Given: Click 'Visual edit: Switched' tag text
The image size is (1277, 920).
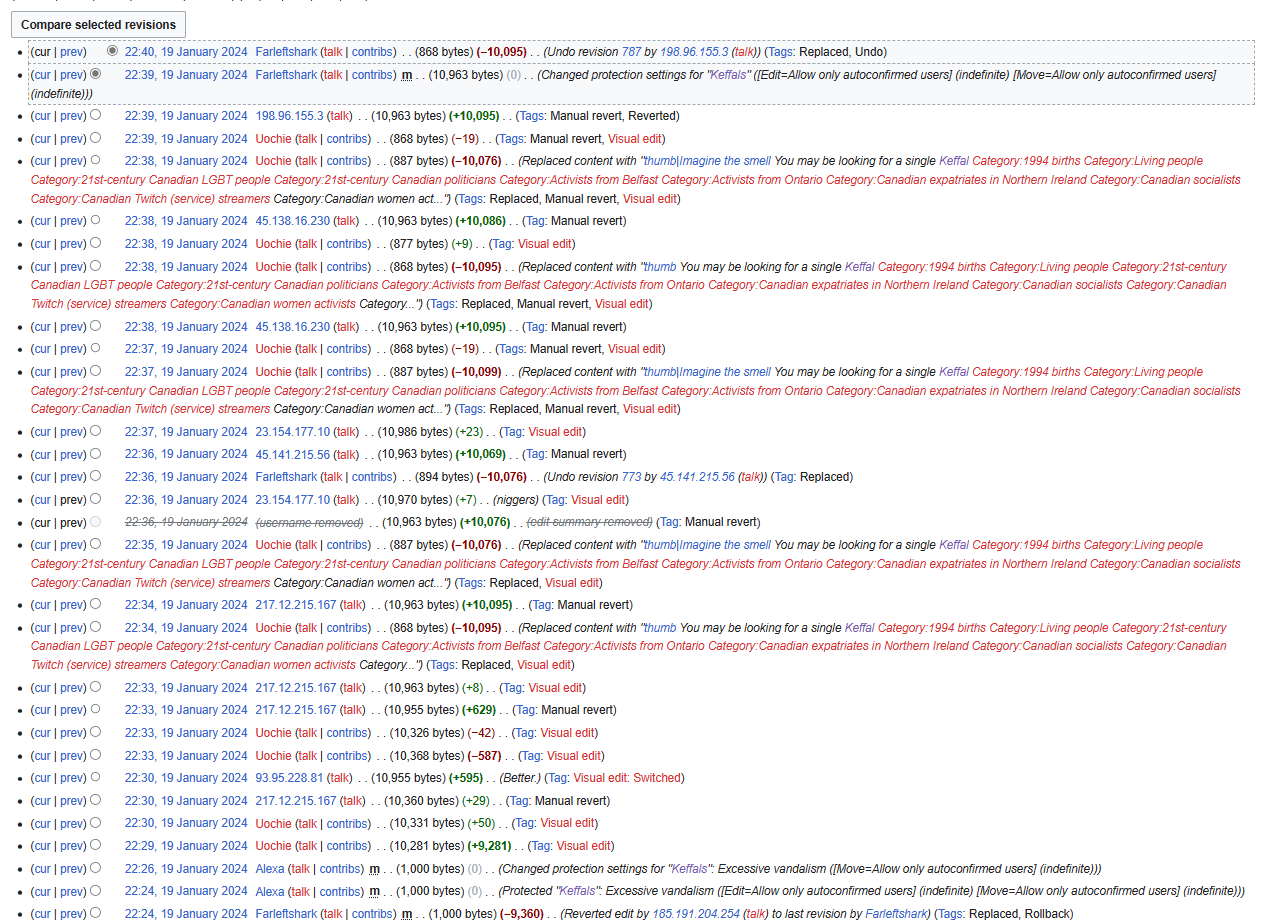Looking at the screenshot, I should click(x=627, y=778).
